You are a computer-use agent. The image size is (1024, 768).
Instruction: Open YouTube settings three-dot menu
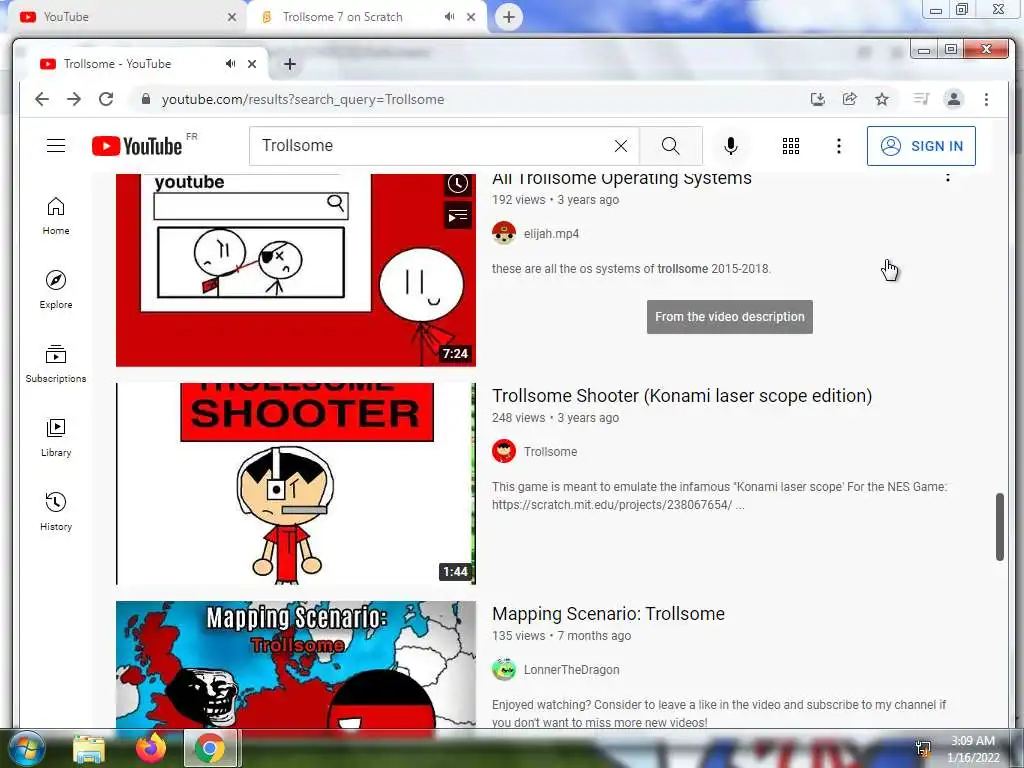pos(839,146)
